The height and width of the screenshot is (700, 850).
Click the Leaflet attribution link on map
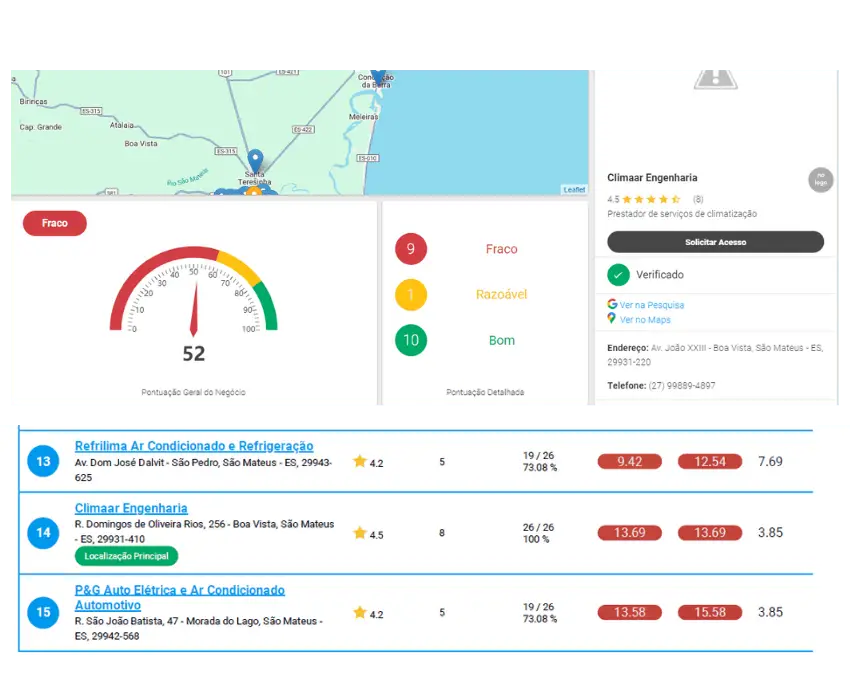[574, 189]
